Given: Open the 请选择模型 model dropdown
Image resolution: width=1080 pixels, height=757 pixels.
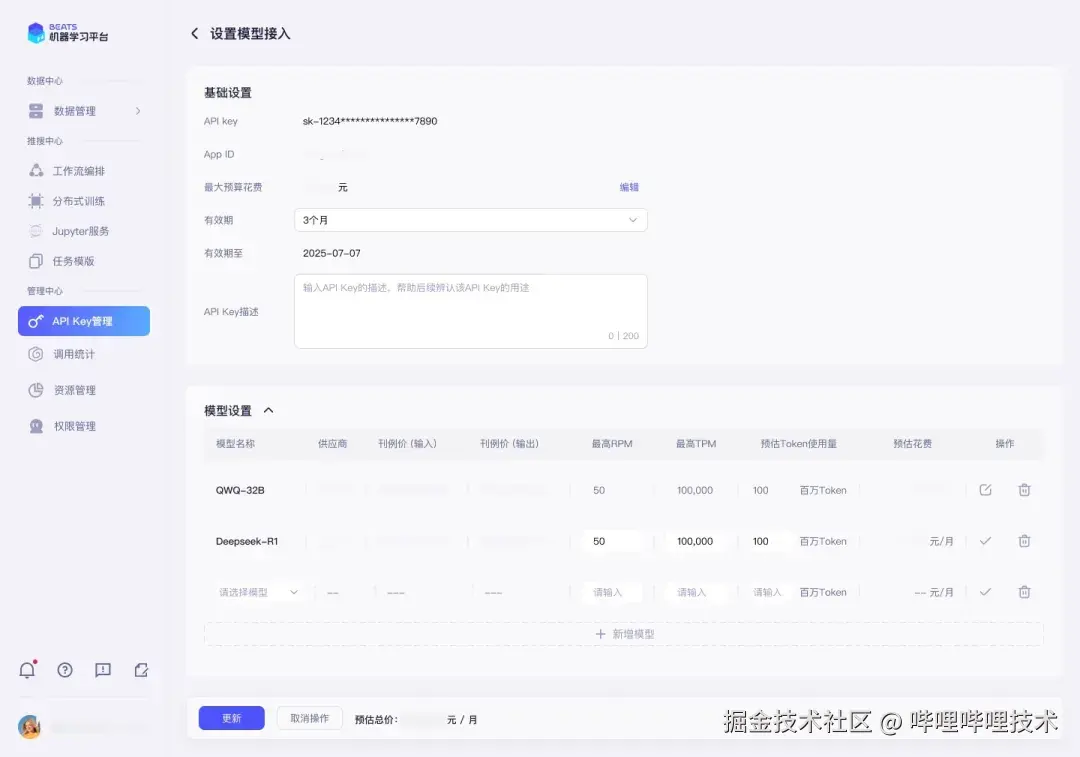Looking at the screenshot, I should 255,591.
